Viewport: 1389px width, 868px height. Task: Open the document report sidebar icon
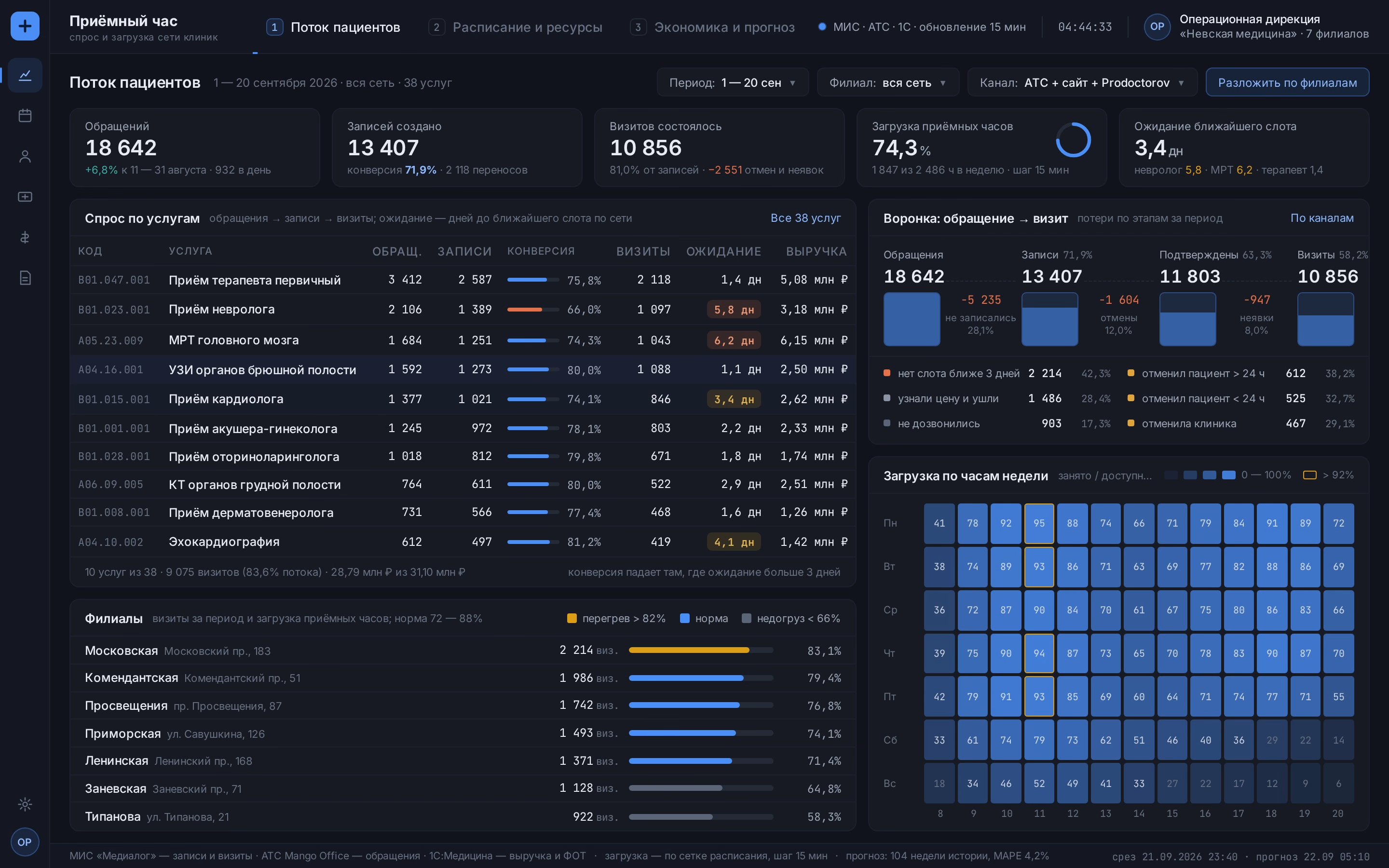(x=25, y=278)
